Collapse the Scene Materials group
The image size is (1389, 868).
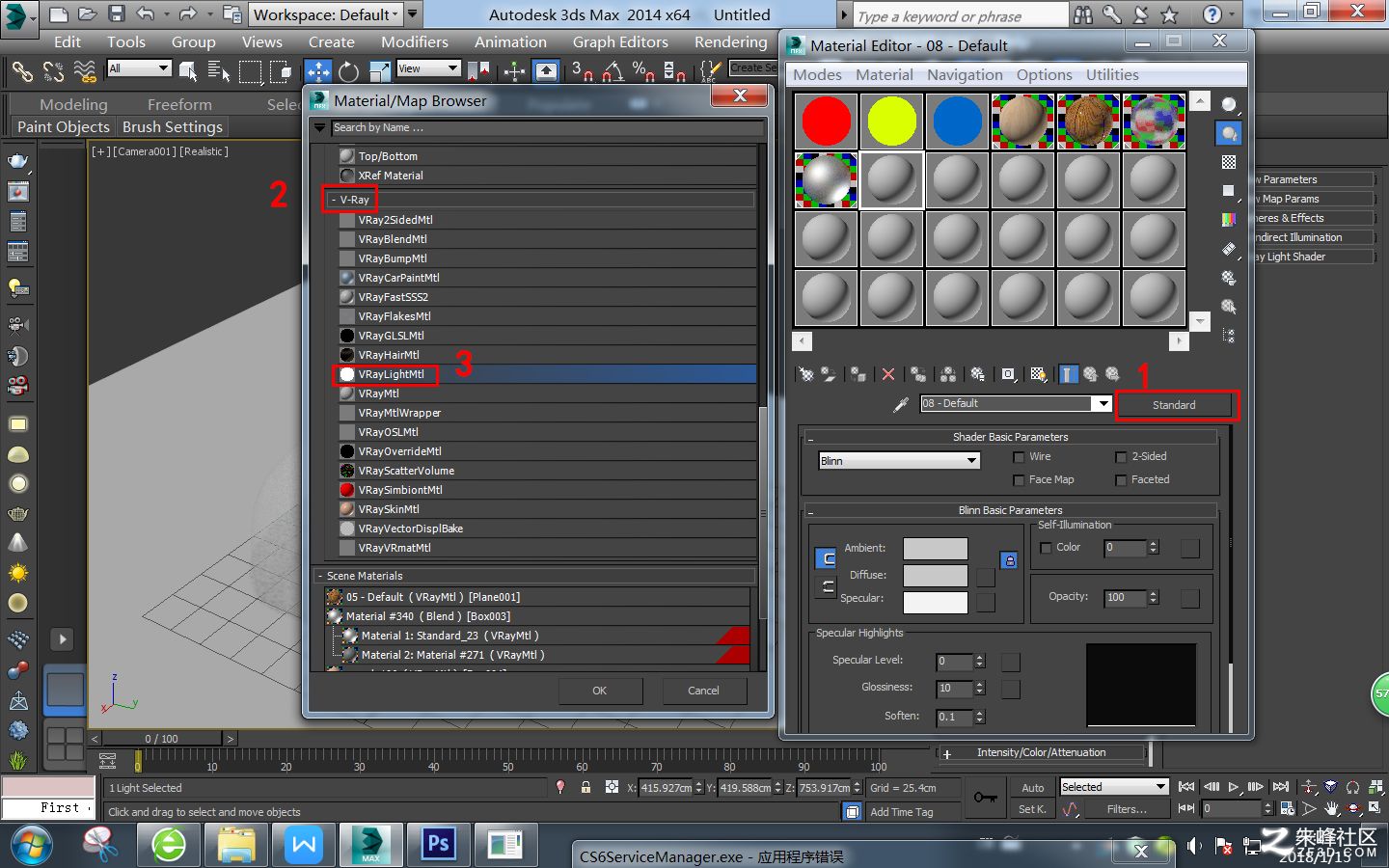320,576
